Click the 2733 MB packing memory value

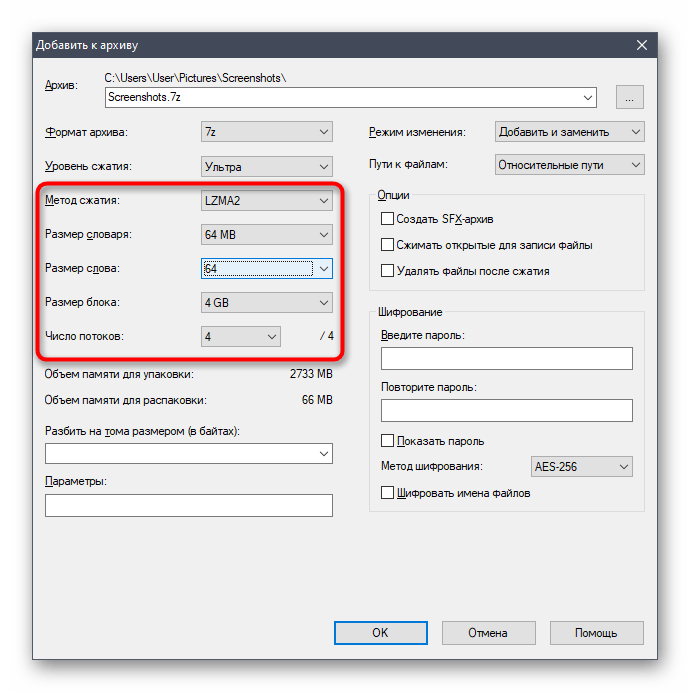311,374
